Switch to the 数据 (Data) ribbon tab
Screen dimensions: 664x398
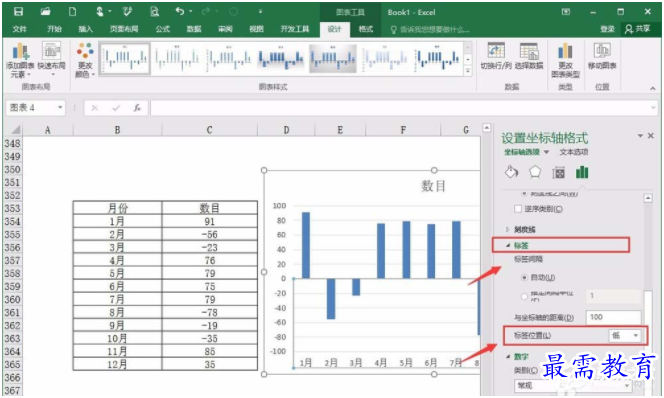tap(194, 29)
